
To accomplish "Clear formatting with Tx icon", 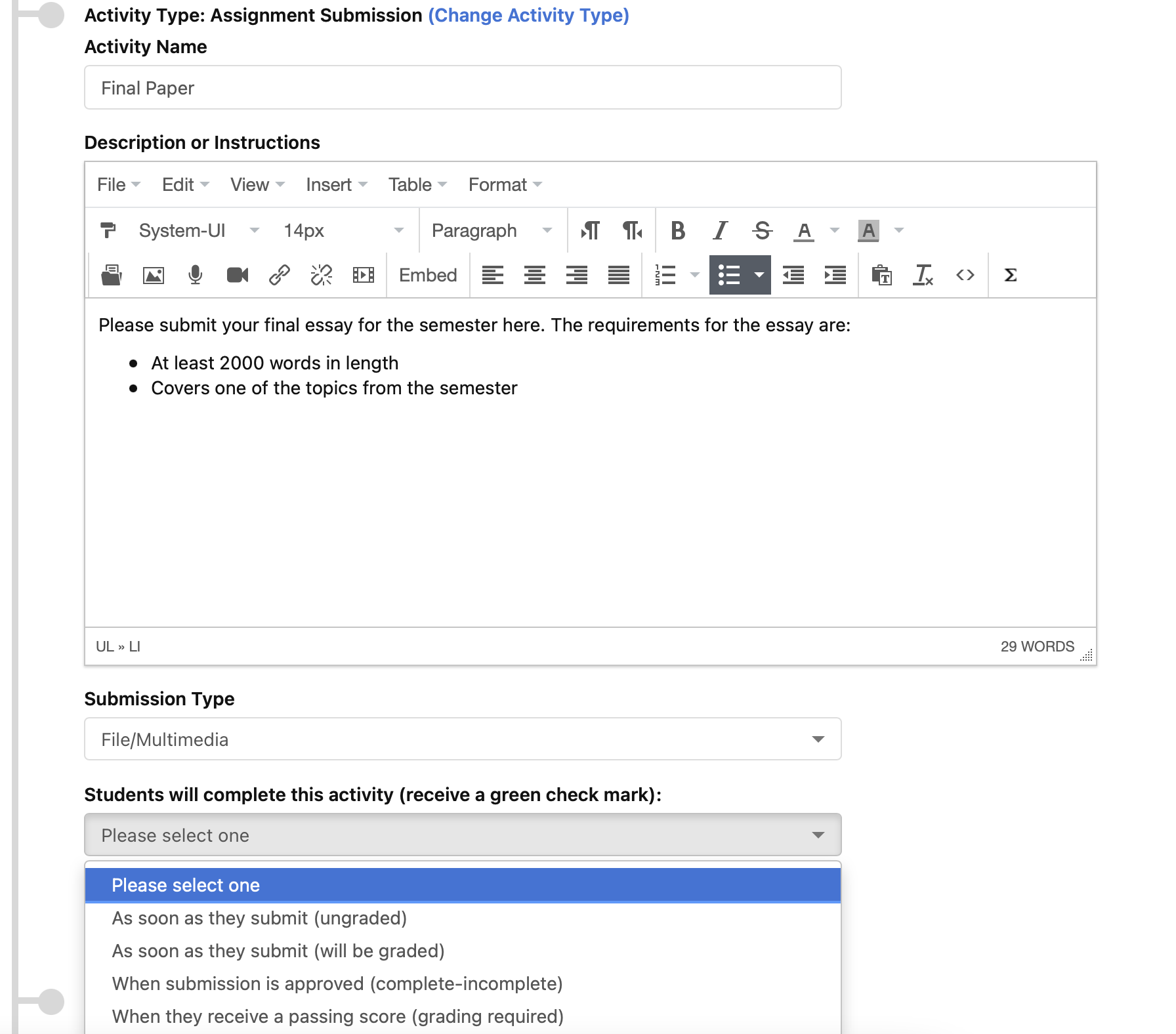I will (923, 275).
